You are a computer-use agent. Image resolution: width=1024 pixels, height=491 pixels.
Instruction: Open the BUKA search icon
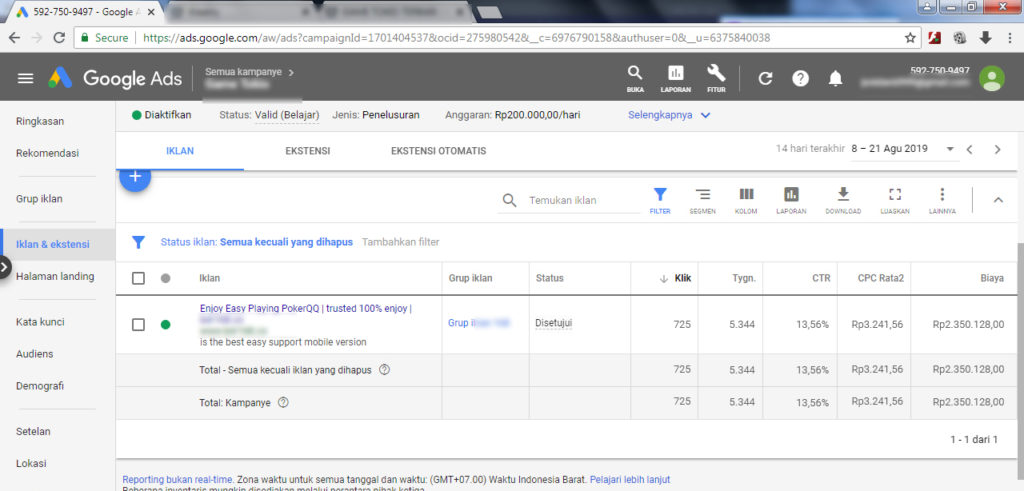point(635,78)
